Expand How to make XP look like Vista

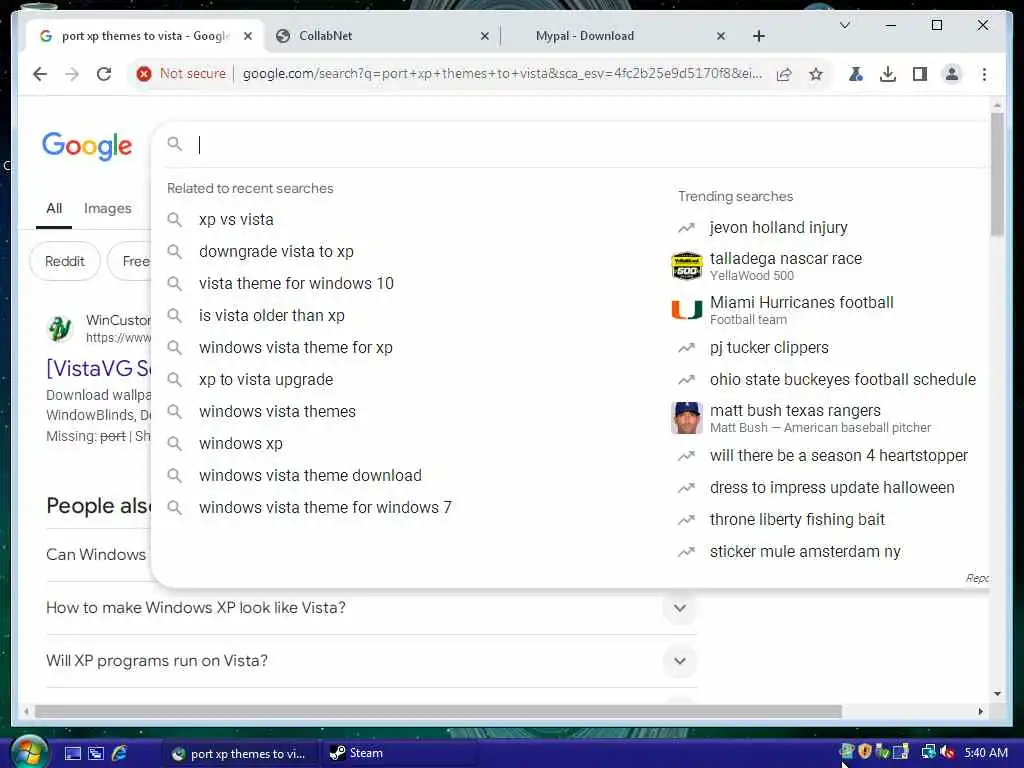[679, 609]
